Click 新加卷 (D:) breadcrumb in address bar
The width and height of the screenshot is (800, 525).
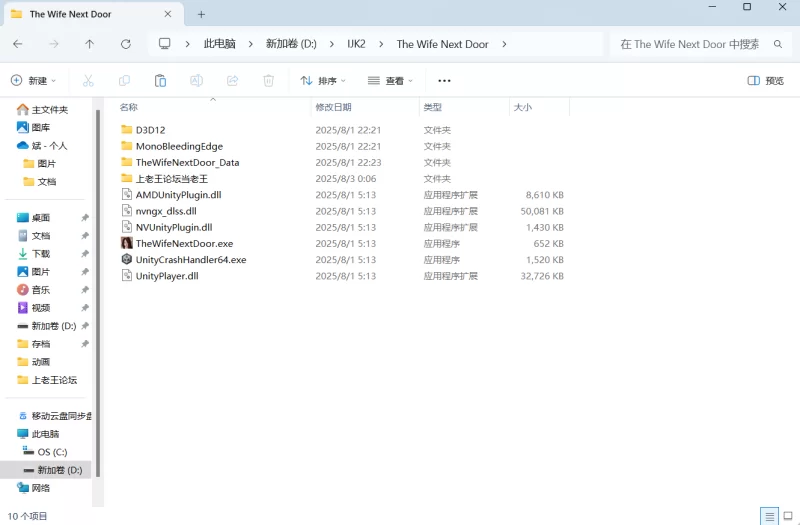291,44
